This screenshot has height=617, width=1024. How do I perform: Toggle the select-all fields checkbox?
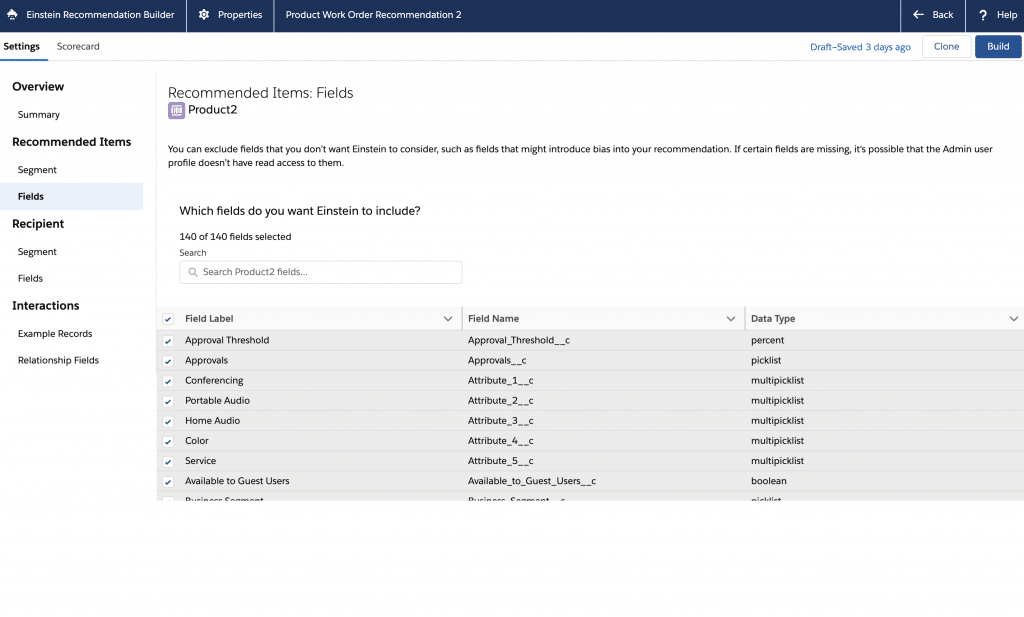(x=168, y=319)
